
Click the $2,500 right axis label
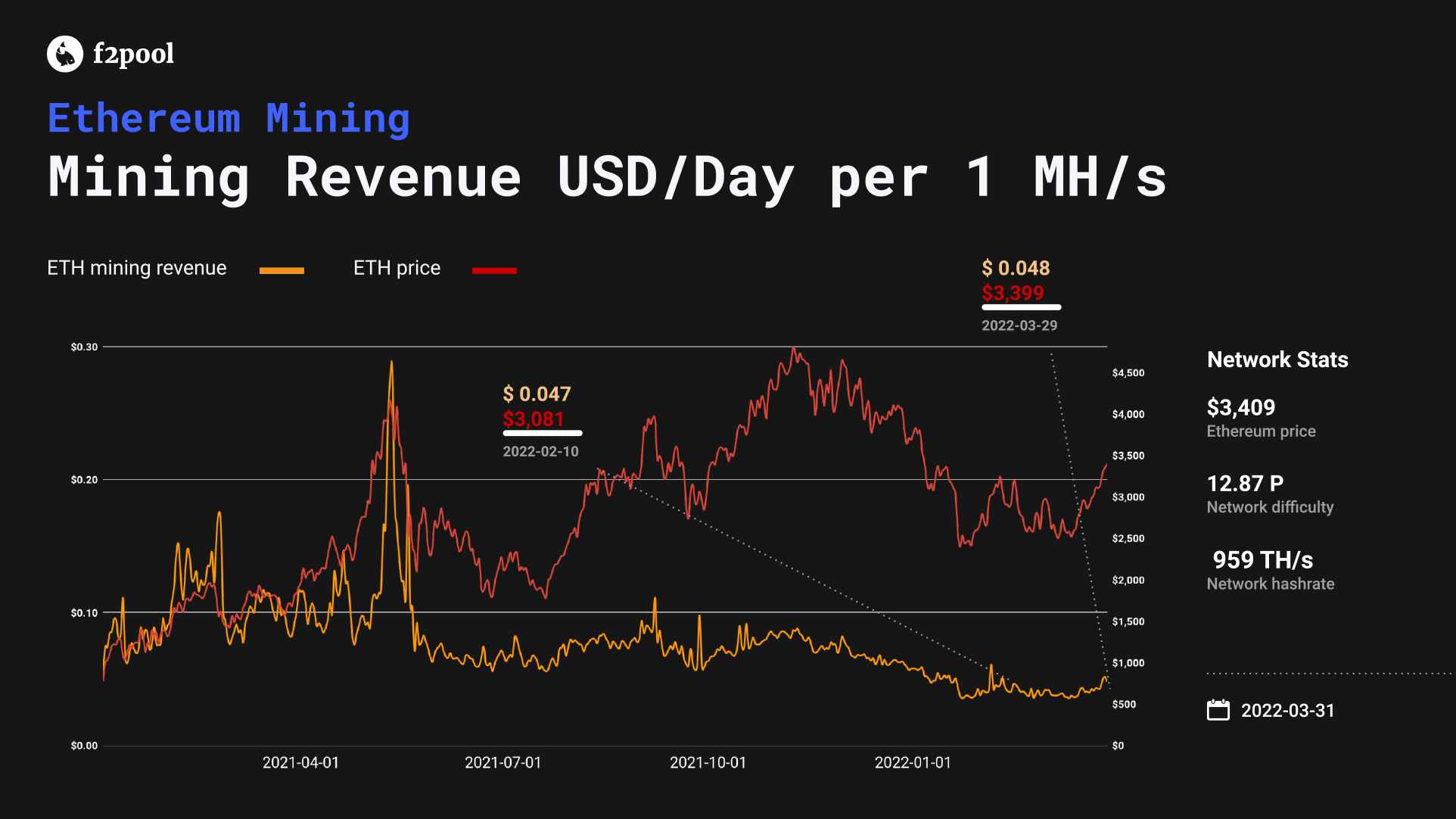[1128, 539]
